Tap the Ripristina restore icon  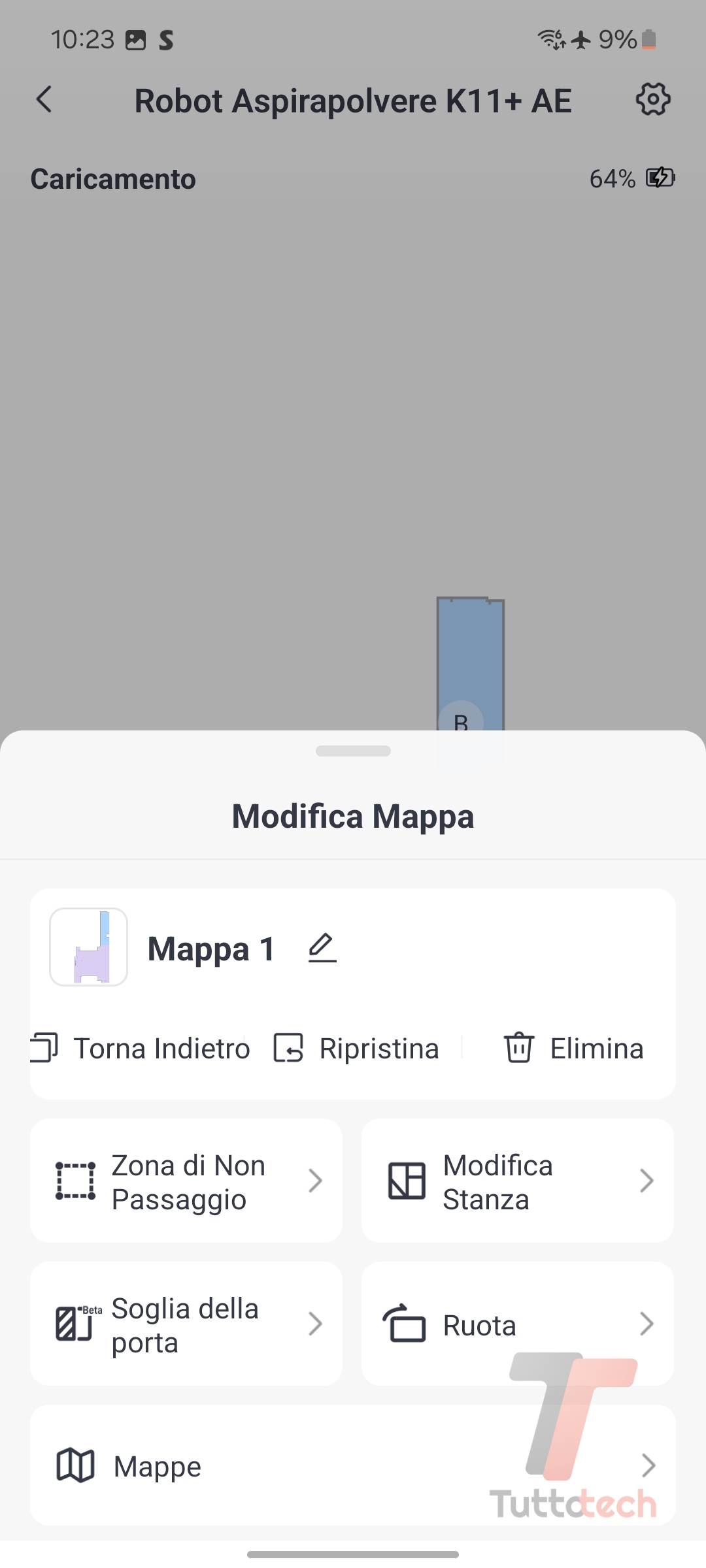[x=288, y=1048]
